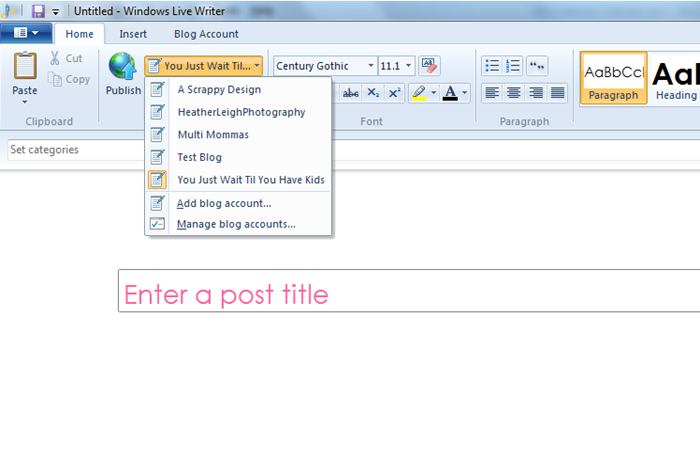Click the Set categories field
Screen dimensions: 700x476
pyautogui.click(x=76, y=150)
